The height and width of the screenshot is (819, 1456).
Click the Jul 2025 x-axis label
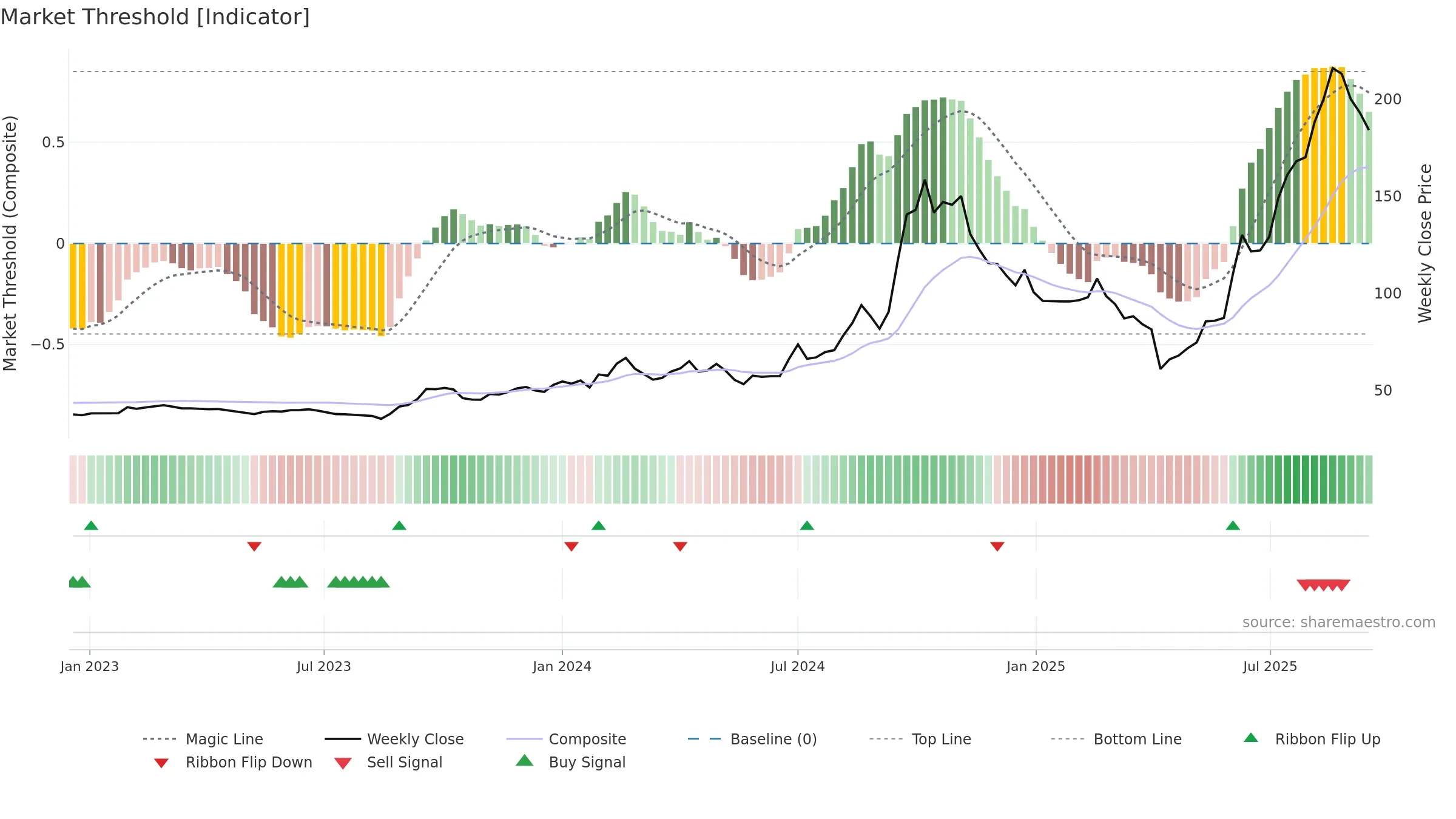coord(1270,666)
